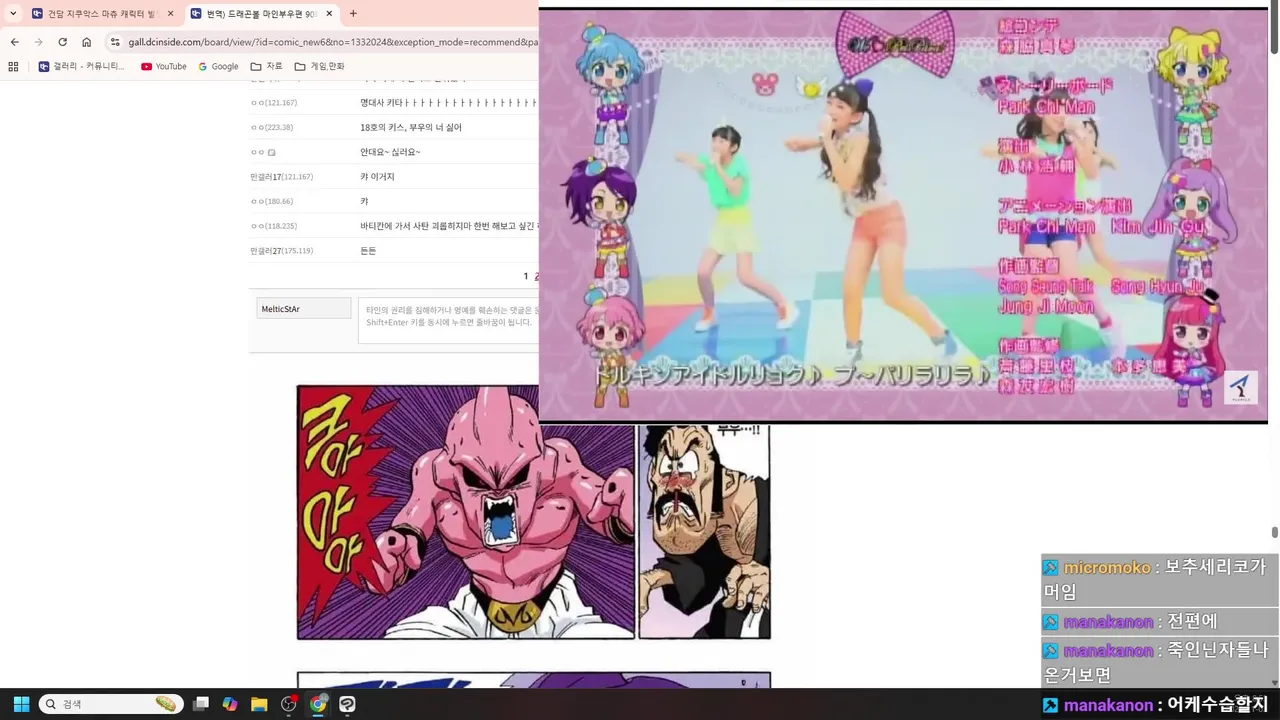
Task: Select comment '안대요~ 싫러요~'
Action: coord(390,152)
